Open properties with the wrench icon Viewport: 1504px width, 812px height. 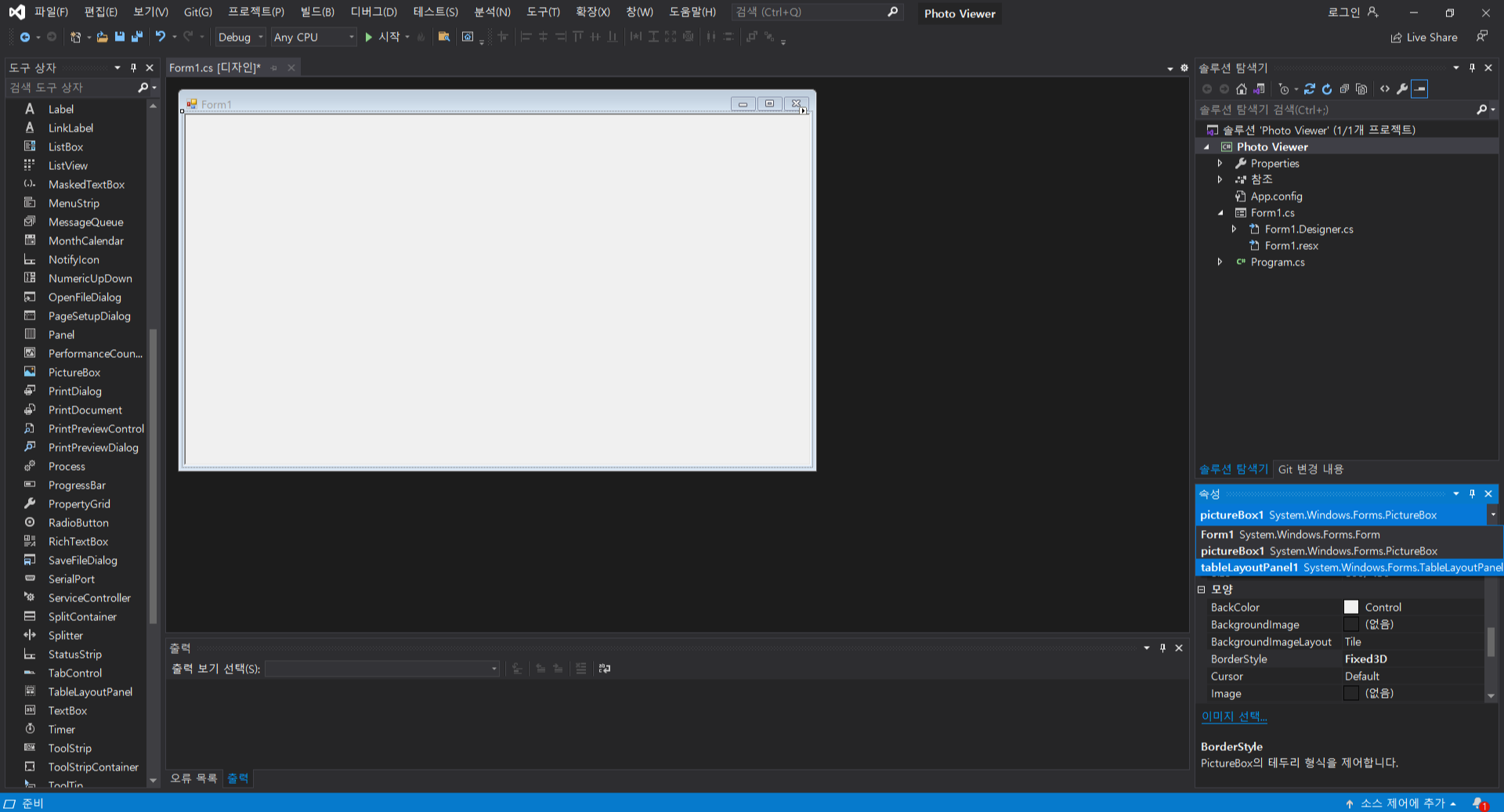pos(1402,89)
